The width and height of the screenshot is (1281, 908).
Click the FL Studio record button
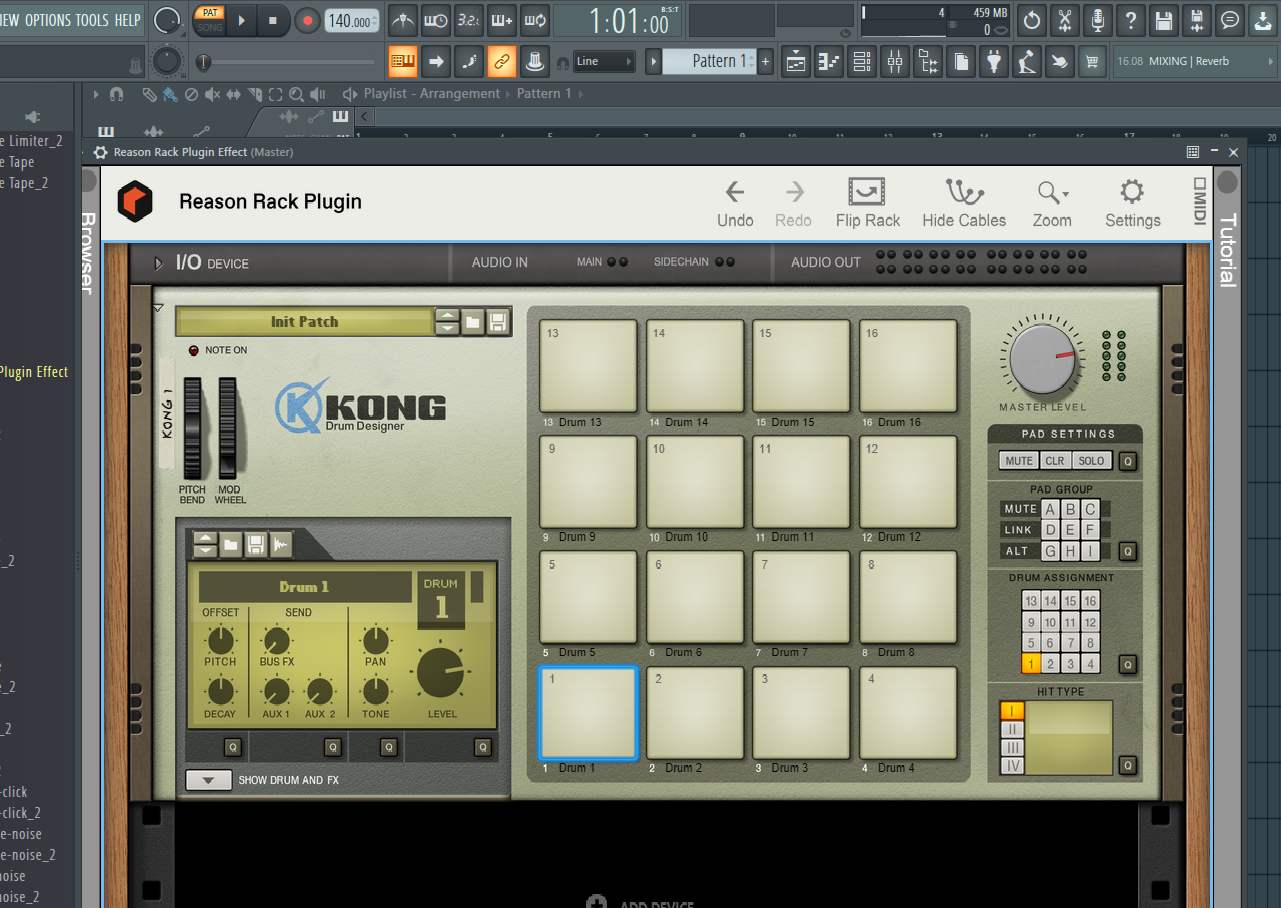click(307, 20)
